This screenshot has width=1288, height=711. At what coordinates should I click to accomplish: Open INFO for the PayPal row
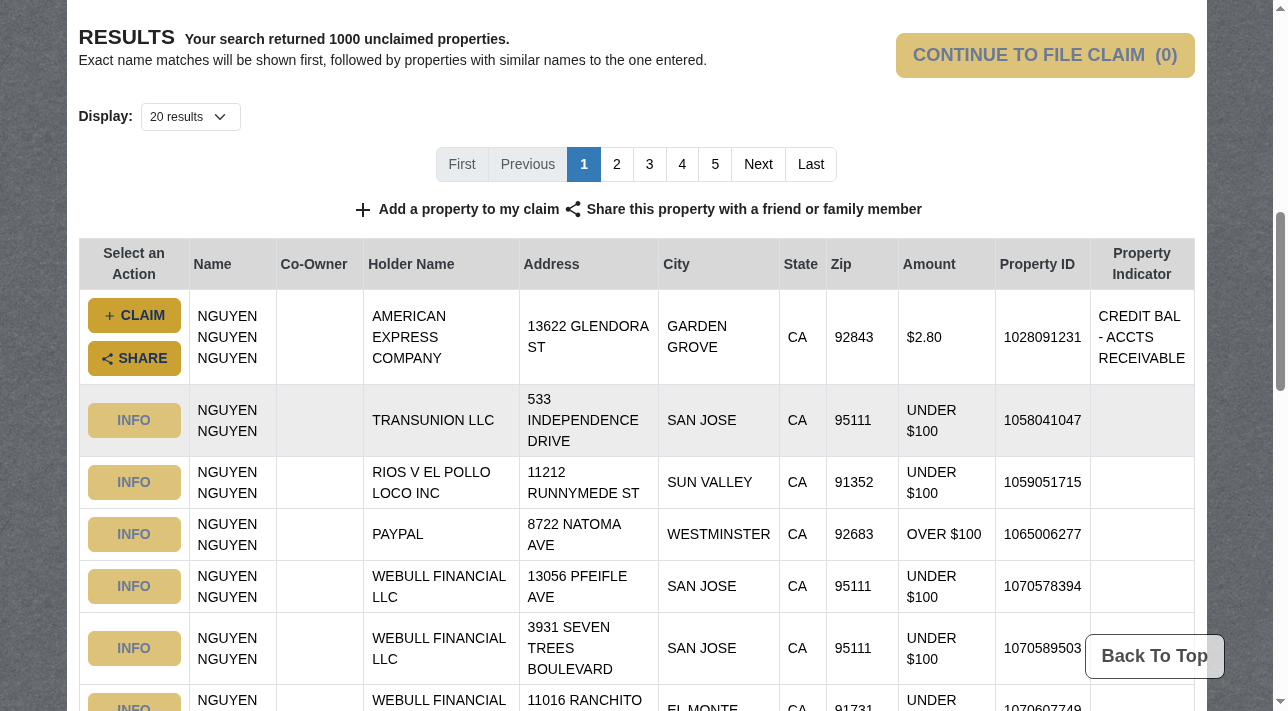[134, 534]
